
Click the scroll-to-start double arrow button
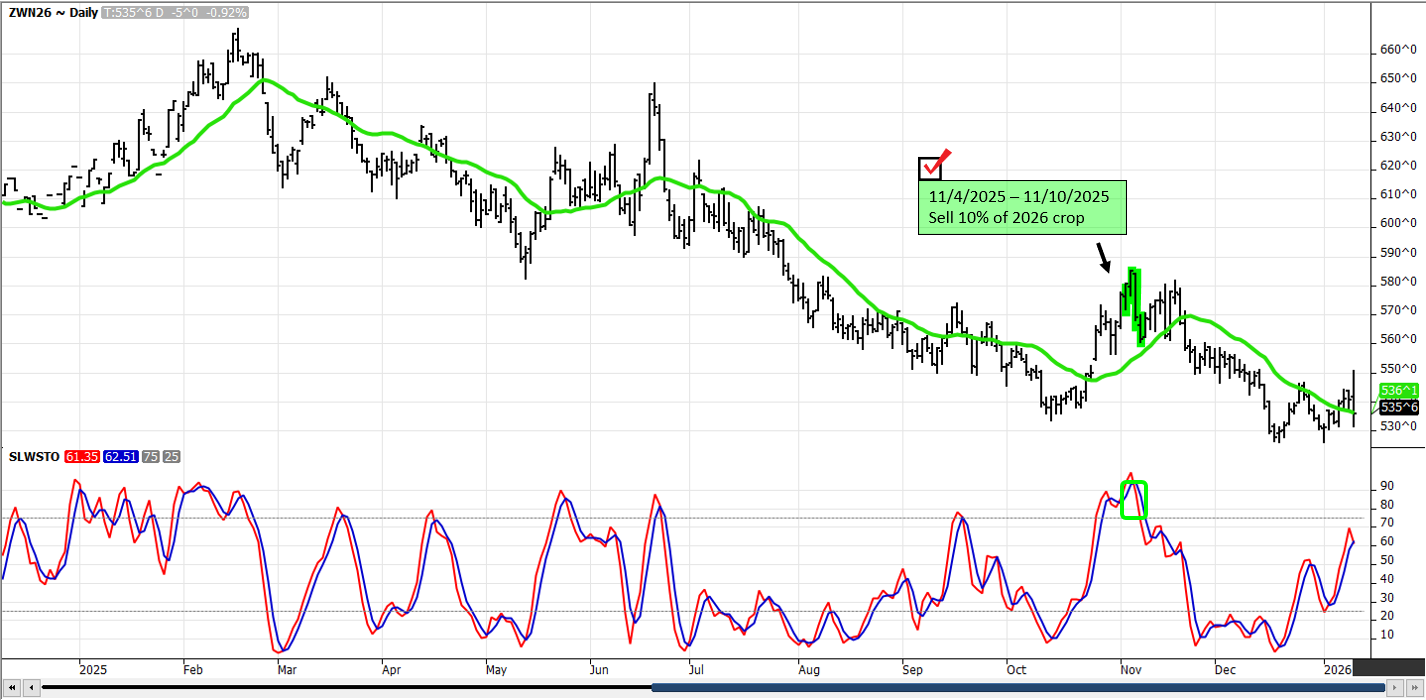pos(11,688)
